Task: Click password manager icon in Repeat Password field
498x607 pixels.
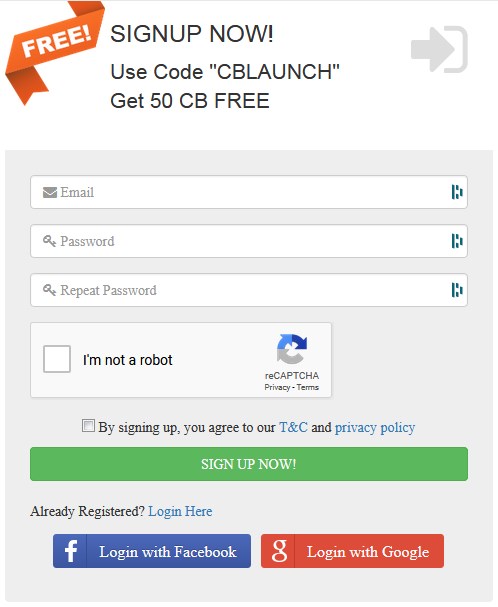Action: pos(457,290)
